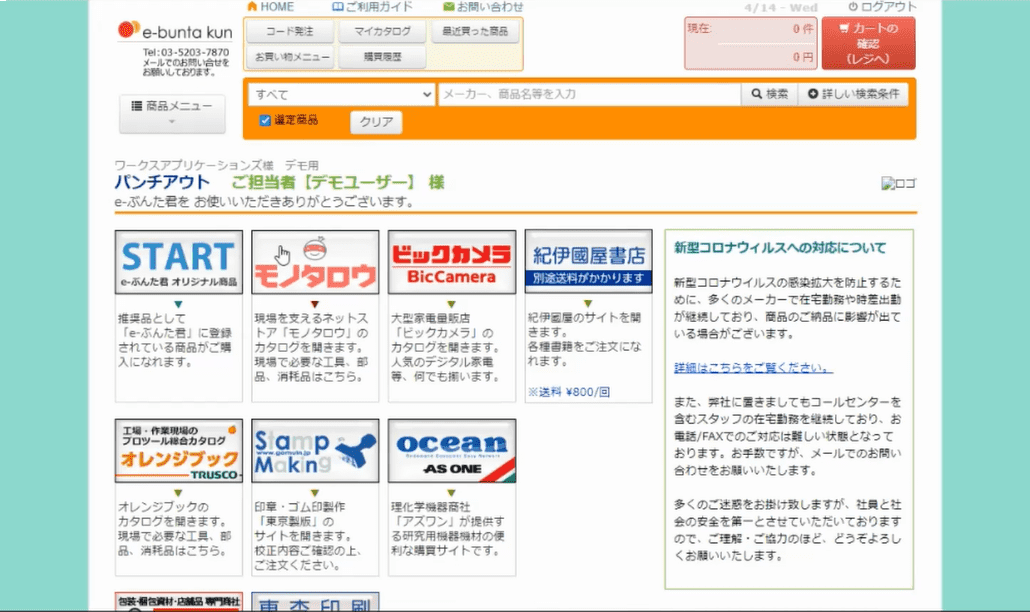Open the Kinokuniya bookstore site
Screen dimensions: 1030x612
tap(588, 262)
